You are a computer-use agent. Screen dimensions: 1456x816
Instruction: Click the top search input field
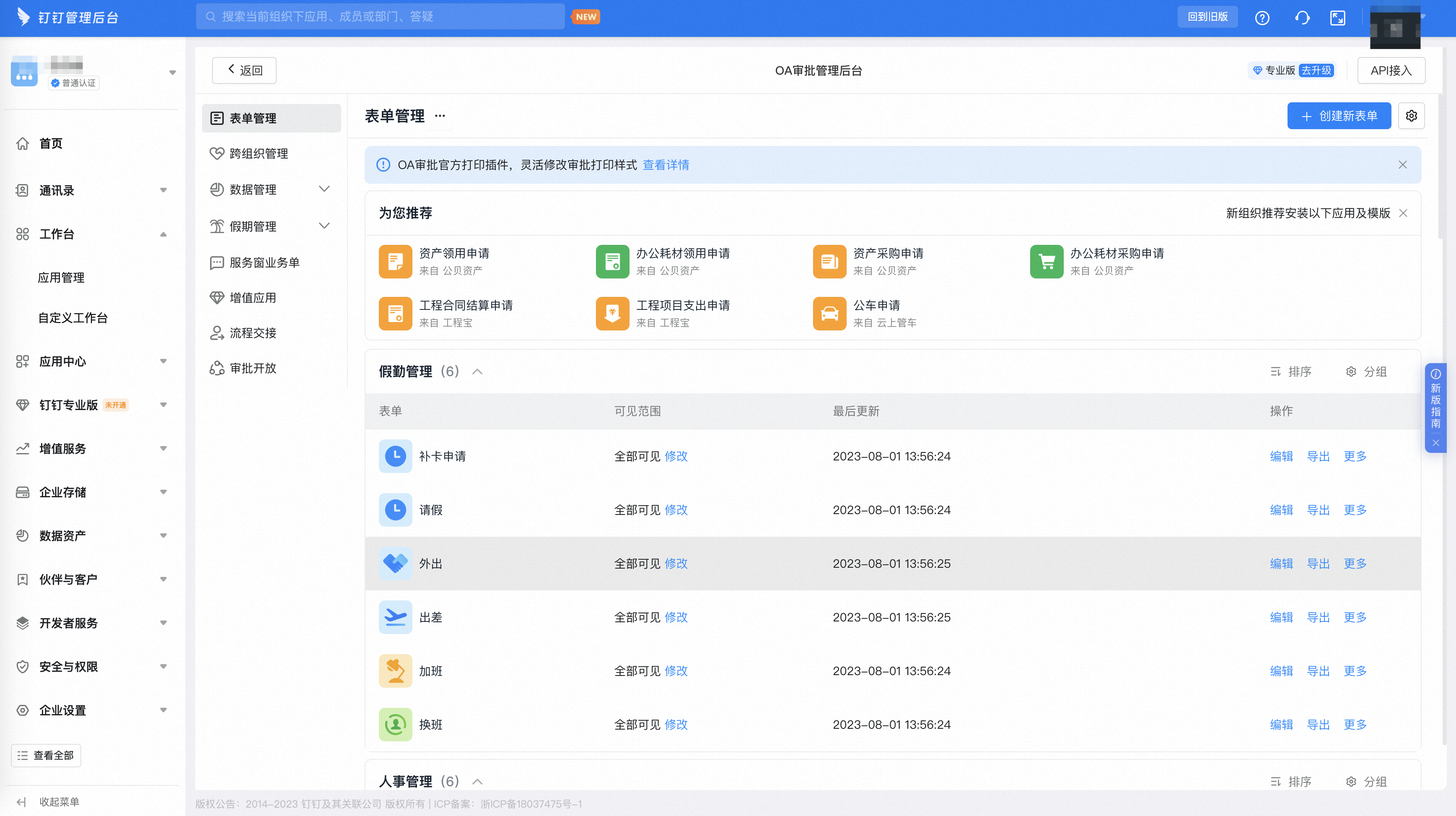[380, 16]
